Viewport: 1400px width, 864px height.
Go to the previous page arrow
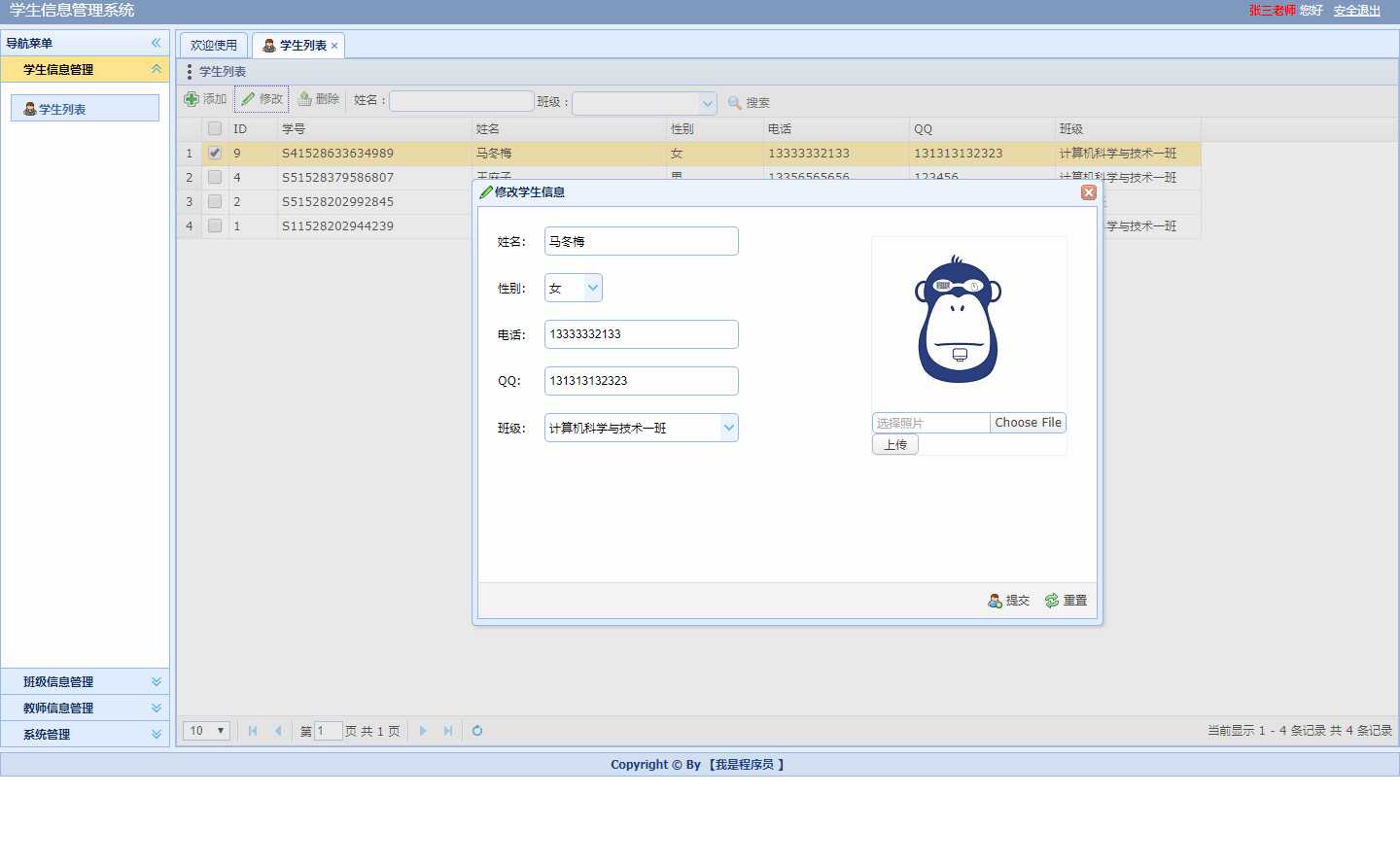278,731
